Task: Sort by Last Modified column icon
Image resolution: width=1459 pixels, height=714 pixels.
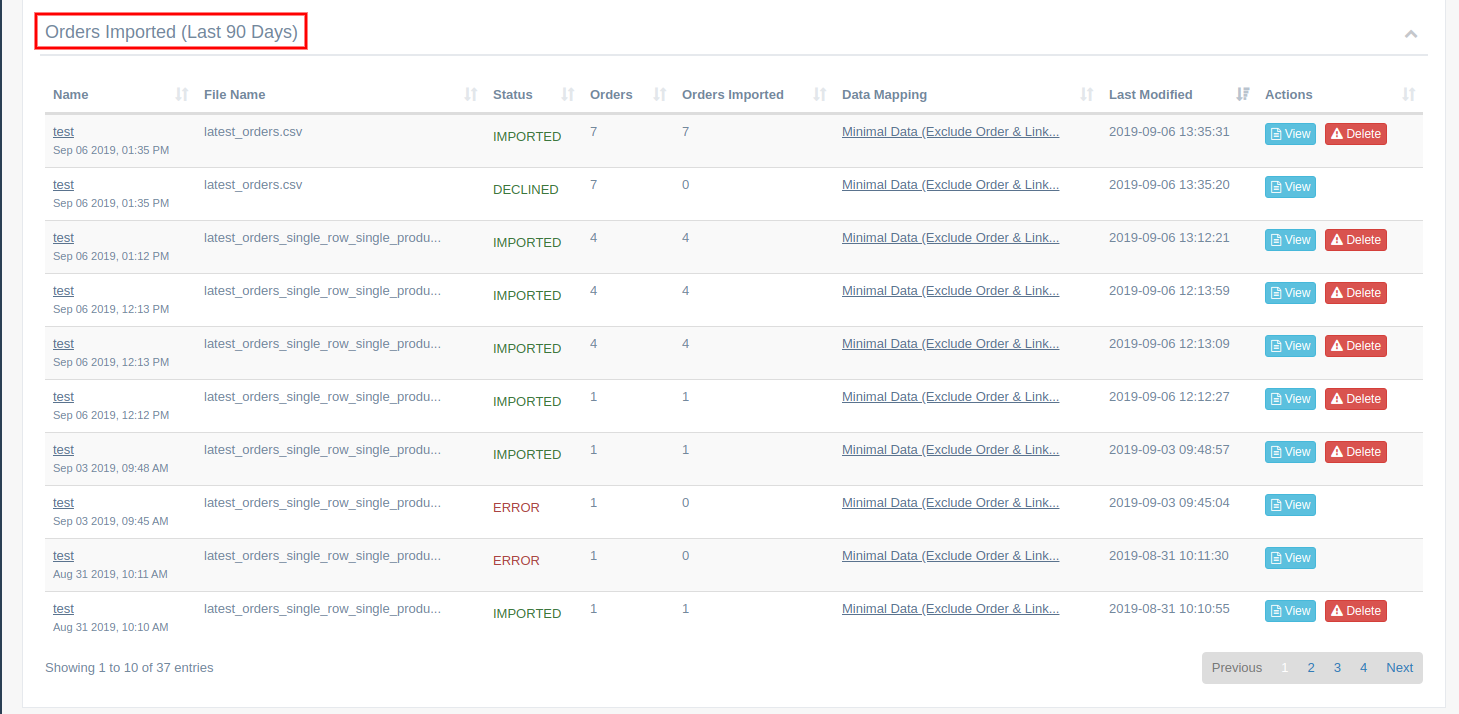Action: click(1243, 95)
